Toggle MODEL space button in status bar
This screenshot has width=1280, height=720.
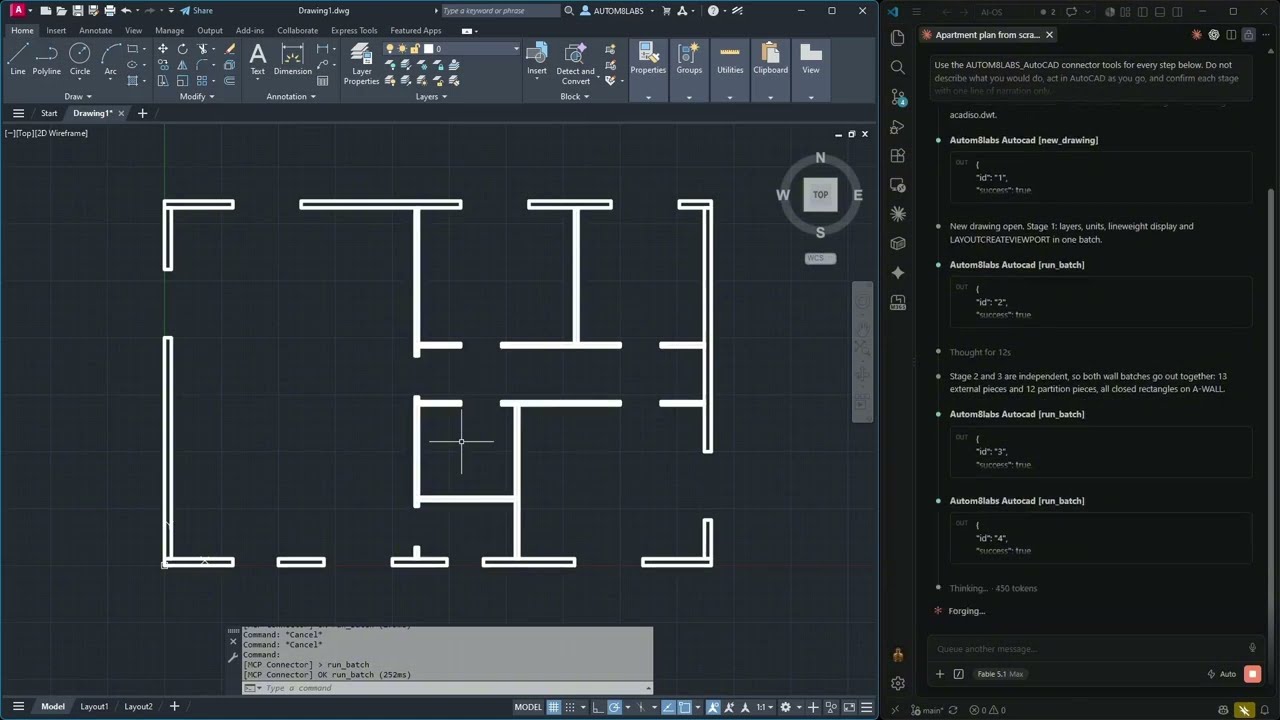528,707
